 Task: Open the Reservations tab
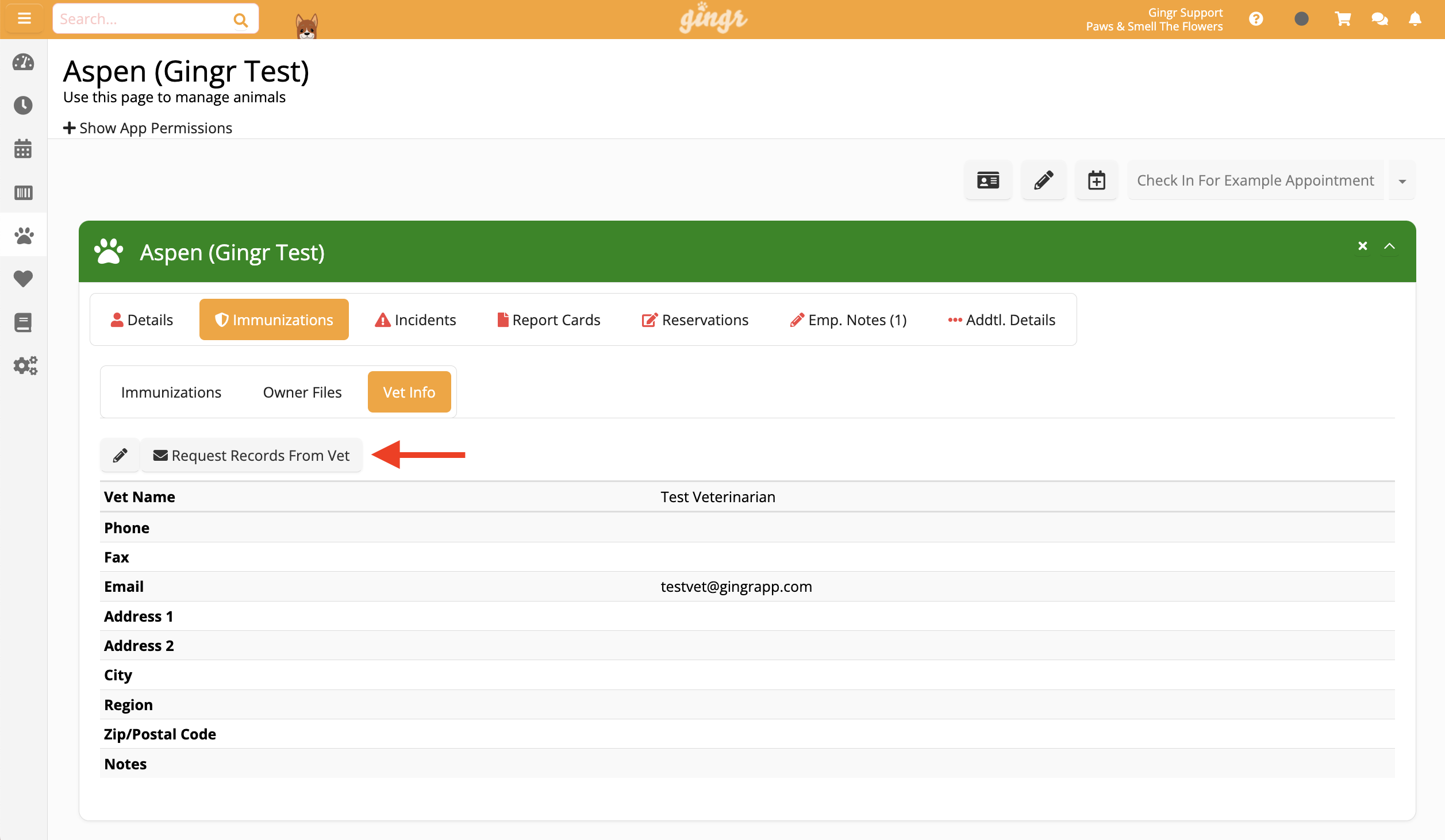(695, 319)
